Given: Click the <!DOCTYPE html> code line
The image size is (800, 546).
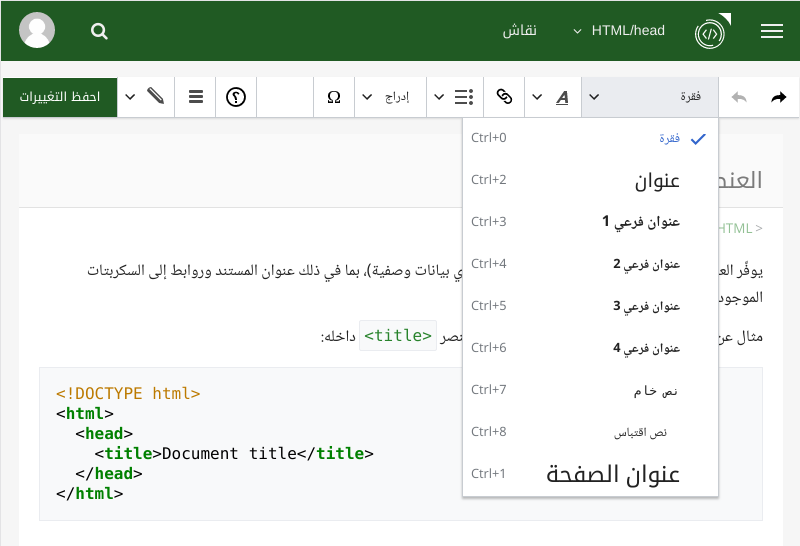Looking at the screenshot, I should [x=128, y=393].
